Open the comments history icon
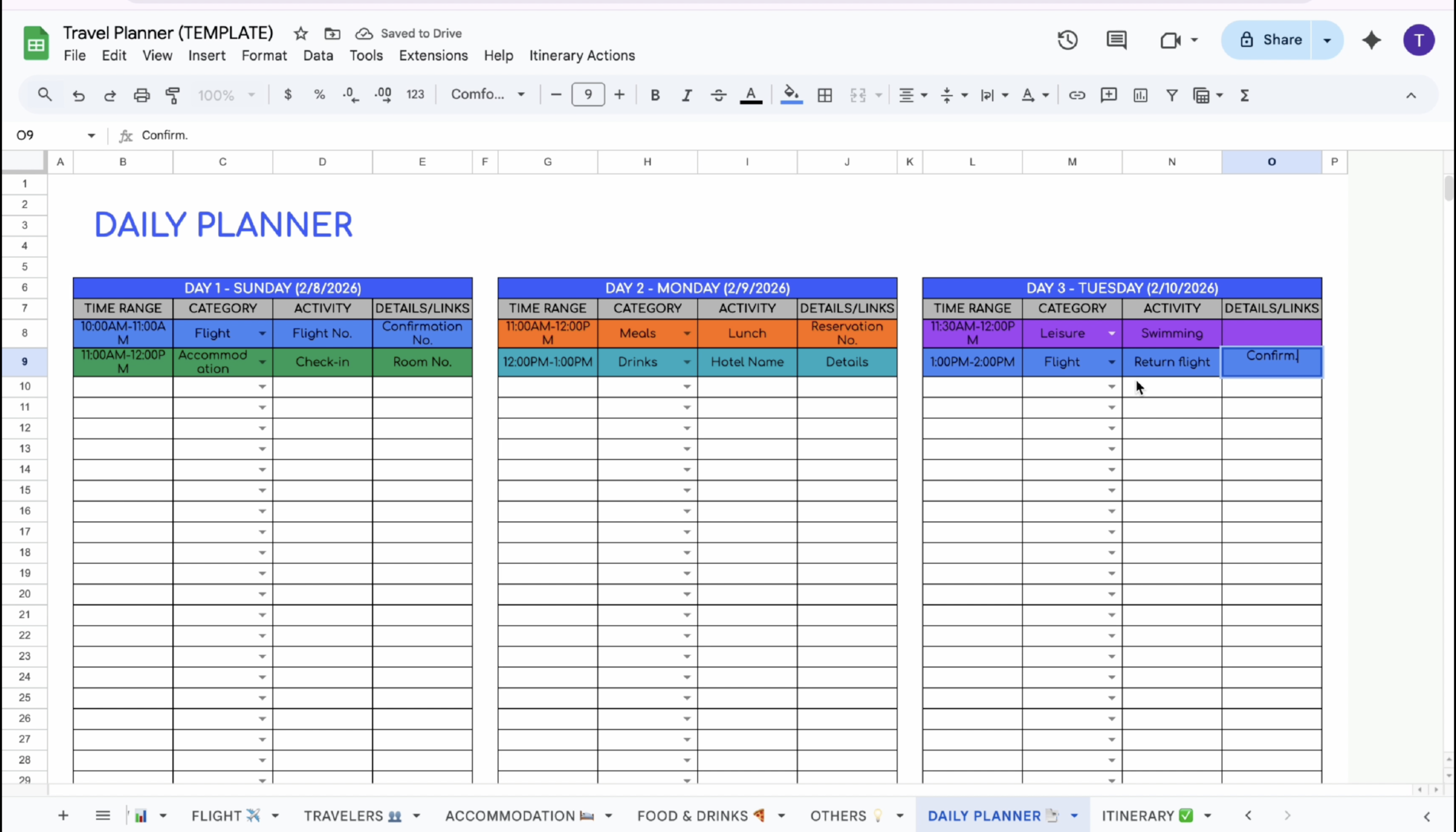Image resolution: width=1456 pixels, height=832 pixels. tap(1116, 40)
